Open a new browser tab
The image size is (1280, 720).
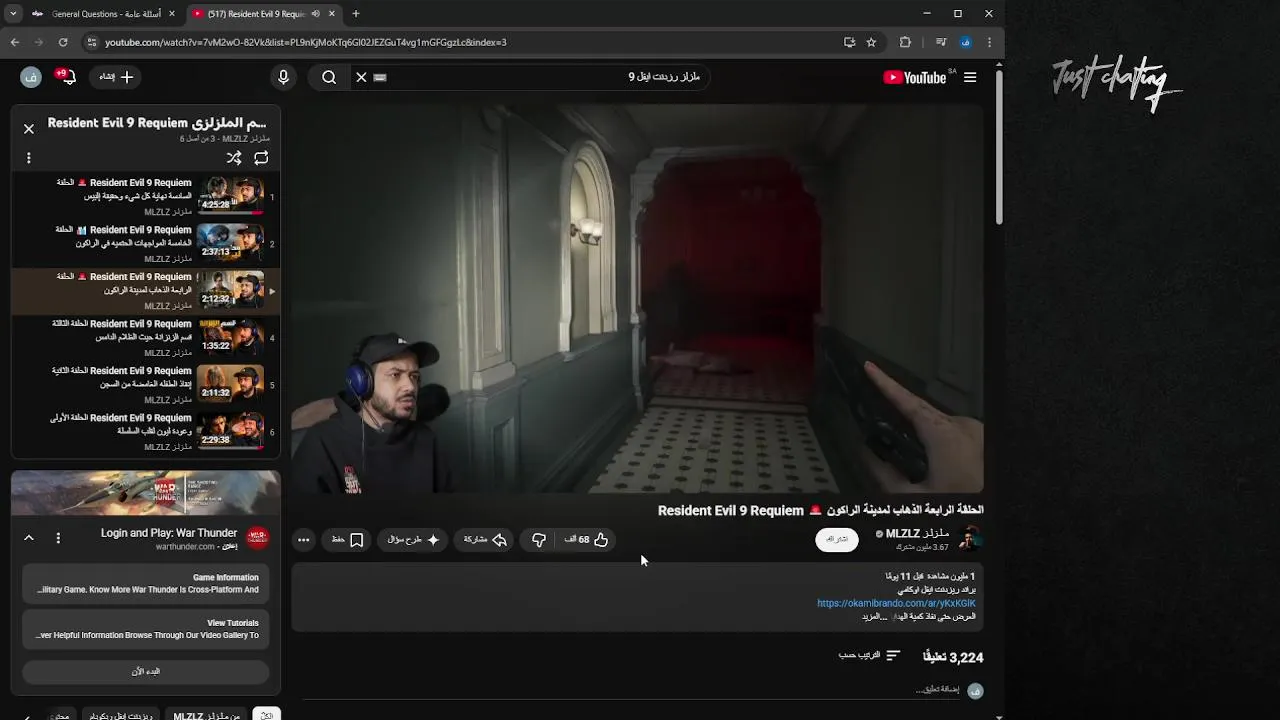356,14
